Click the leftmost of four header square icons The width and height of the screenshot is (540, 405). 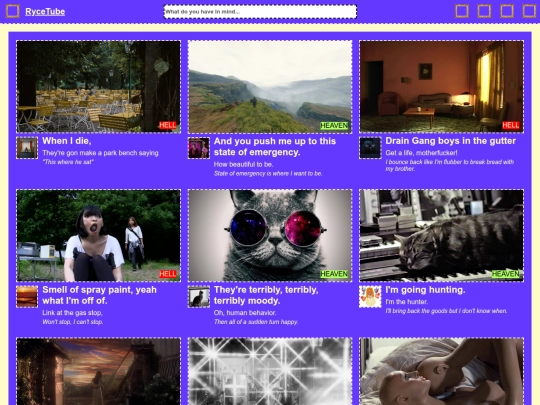pyautogui.click(x=462, y=11)
